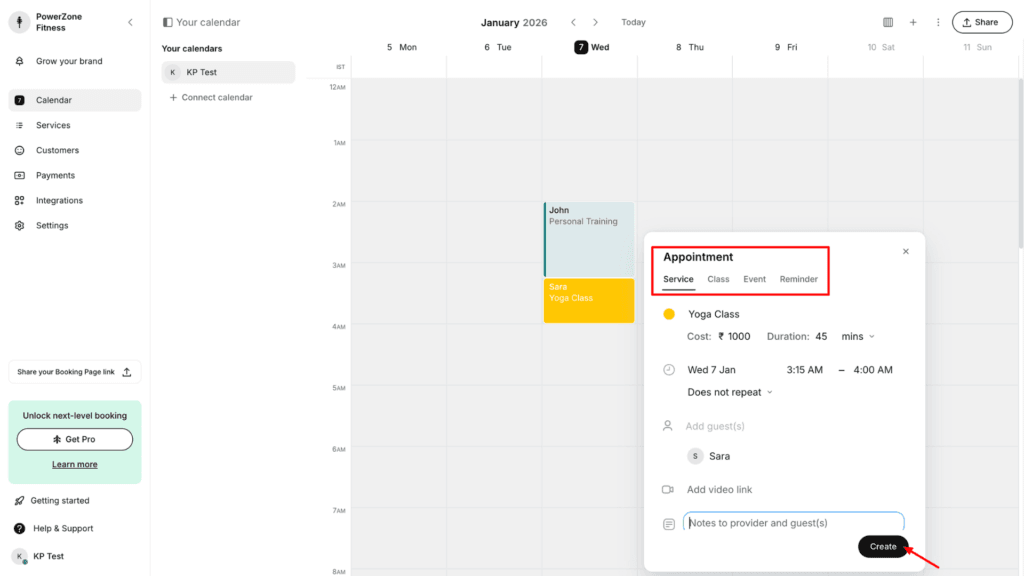
Task: Click the camera icon next to Add video link
Action: (668, 489)
